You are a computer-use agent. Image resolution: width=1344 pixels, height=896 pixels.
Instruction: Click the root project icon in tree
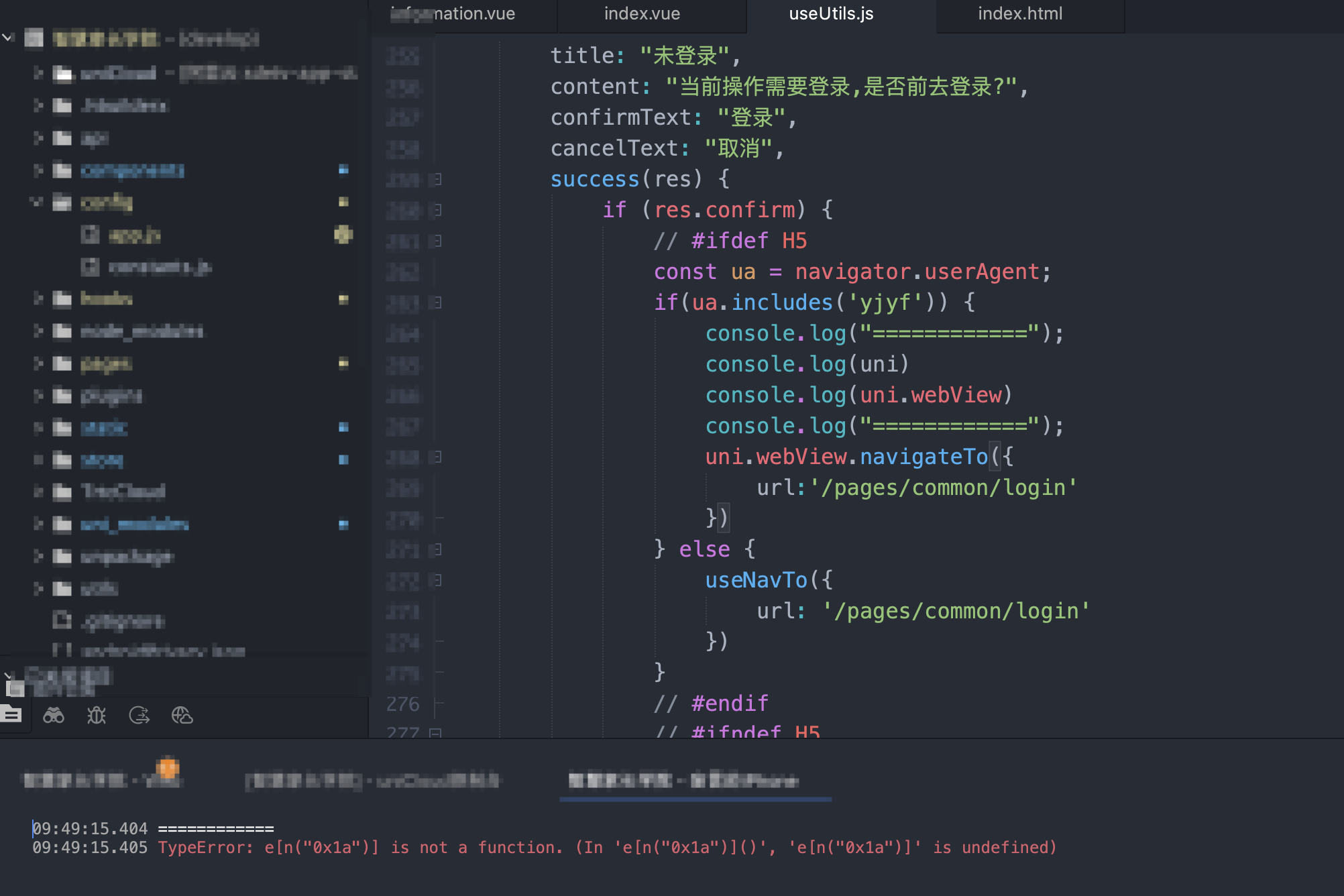pyautogui.click(x=34, y=39)
